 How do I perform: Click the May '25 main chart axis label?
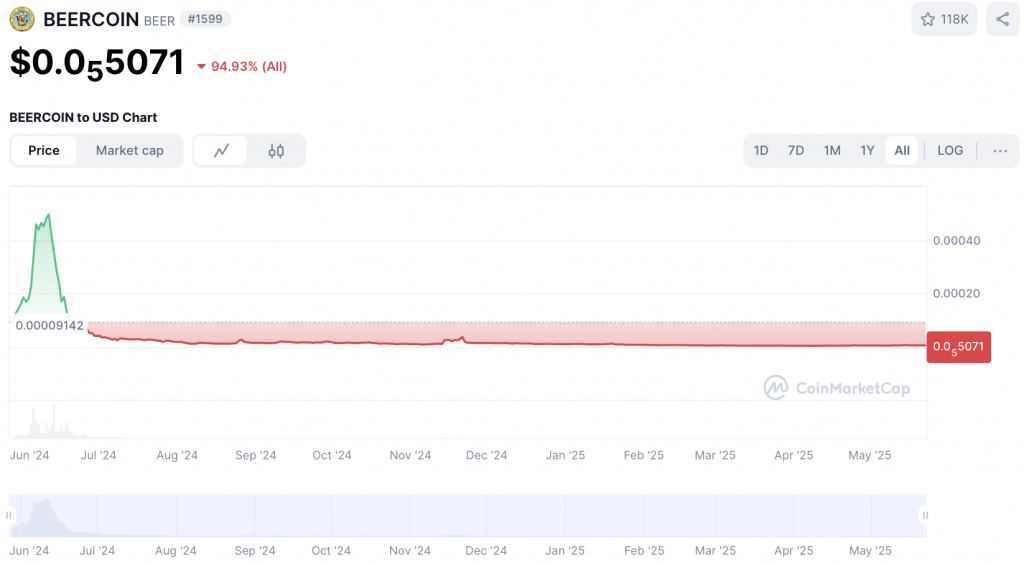click(x=869, y=455)
